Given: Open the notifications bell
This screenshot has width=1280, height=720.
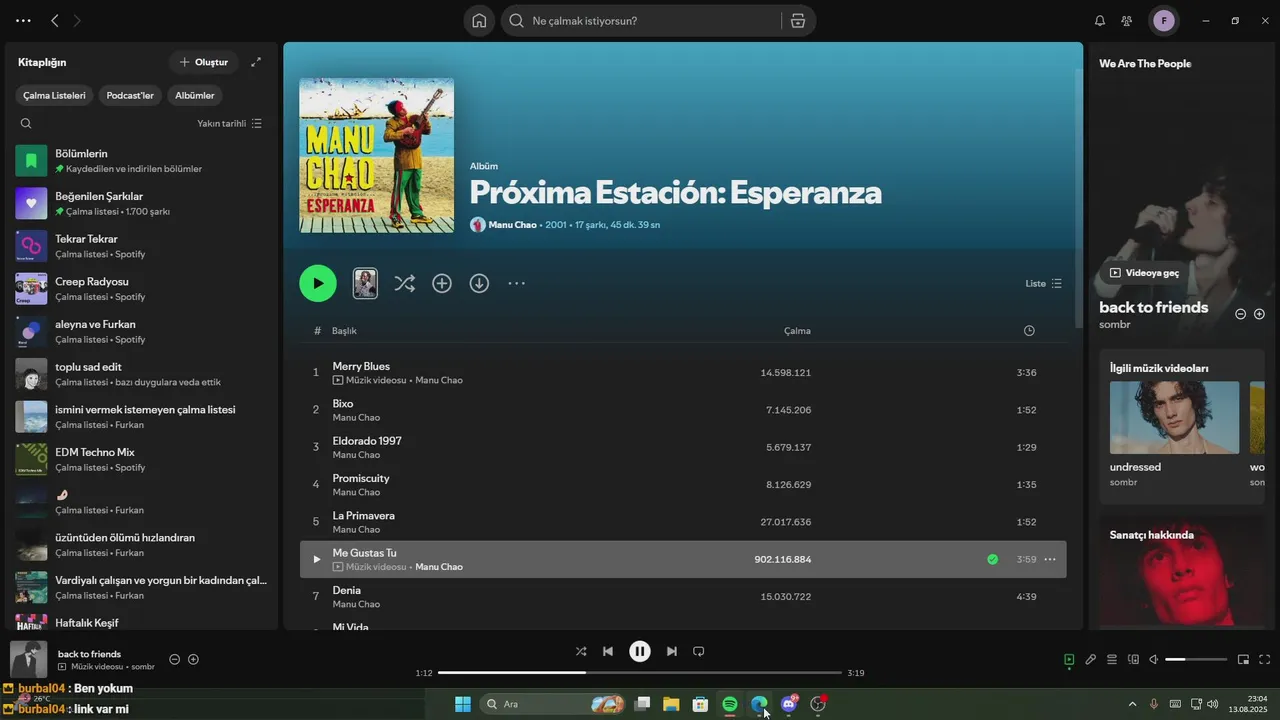Looking at the screenshot, I should point(1100,21).
